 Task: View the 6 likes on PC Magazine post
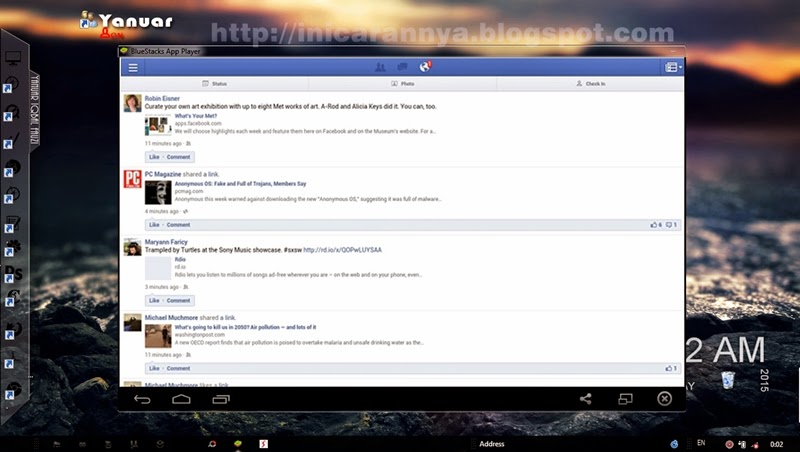(x=656, y=225)
